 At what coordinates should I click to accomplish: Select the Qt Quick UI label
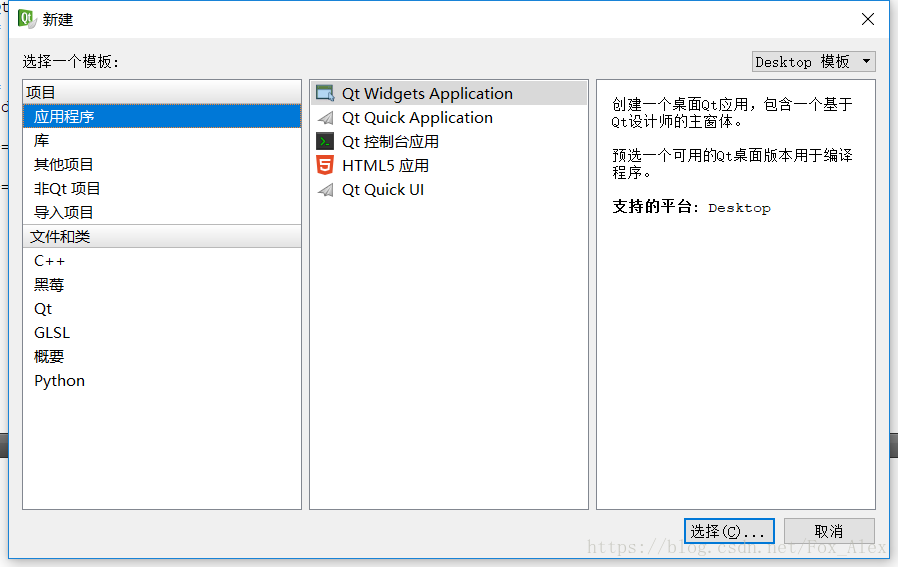(x=383, y=190)
